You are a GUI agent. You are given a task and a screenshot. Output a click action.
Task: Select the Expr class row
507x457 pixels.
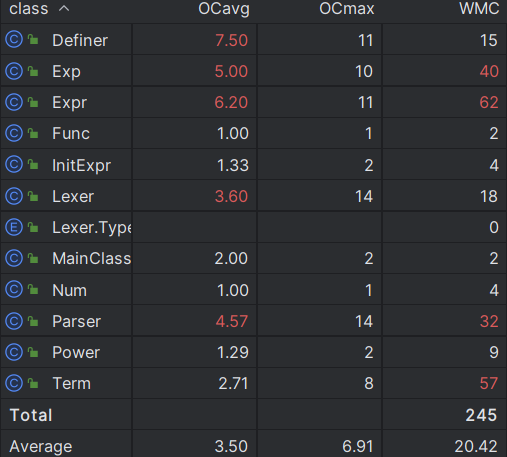253,102
